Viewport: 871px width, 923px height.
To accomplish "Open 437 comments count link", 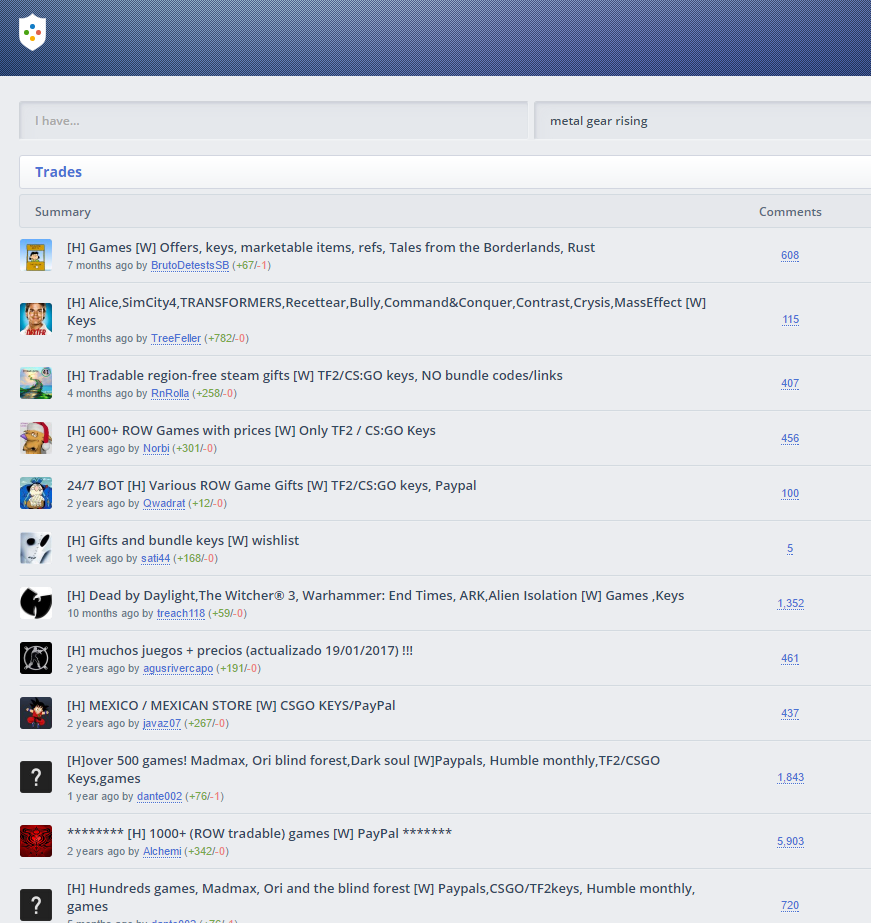I will tap(790, 713).
